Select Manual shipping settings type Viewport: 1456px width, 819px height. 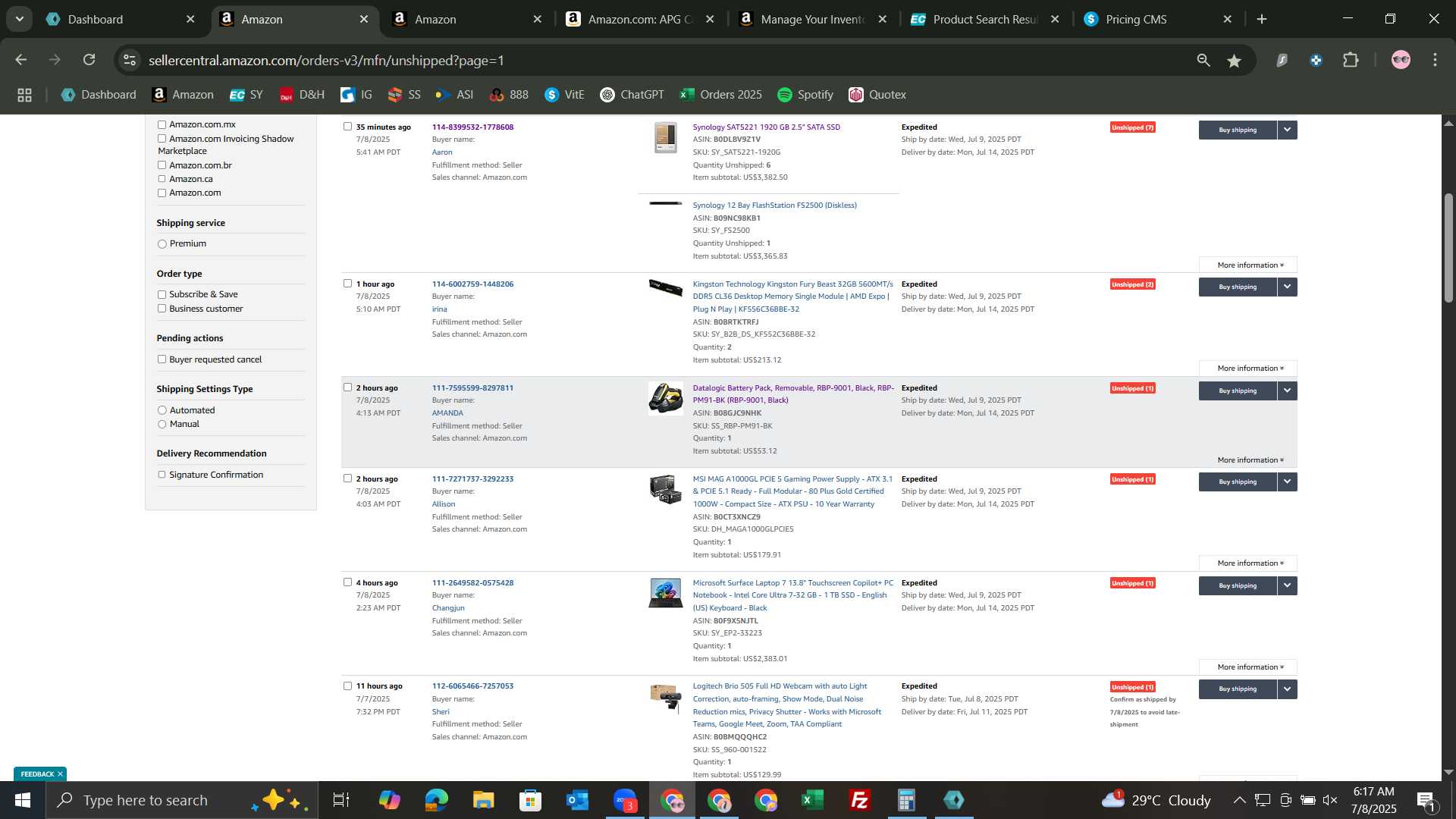pyautogui.click(x=162, y=424)
